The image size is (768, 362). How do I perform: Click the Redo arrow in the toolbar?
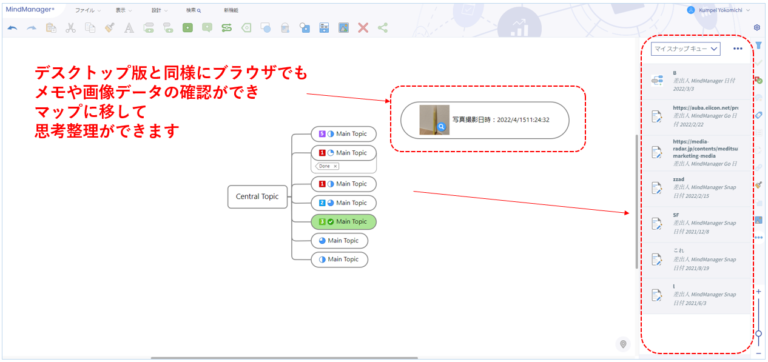pos(31,28)
